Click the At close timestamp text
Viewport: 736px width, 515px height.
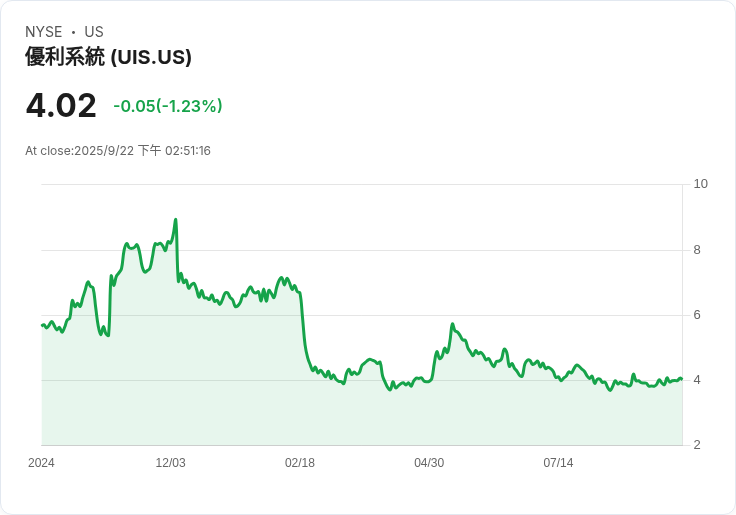tap(118, 151)
